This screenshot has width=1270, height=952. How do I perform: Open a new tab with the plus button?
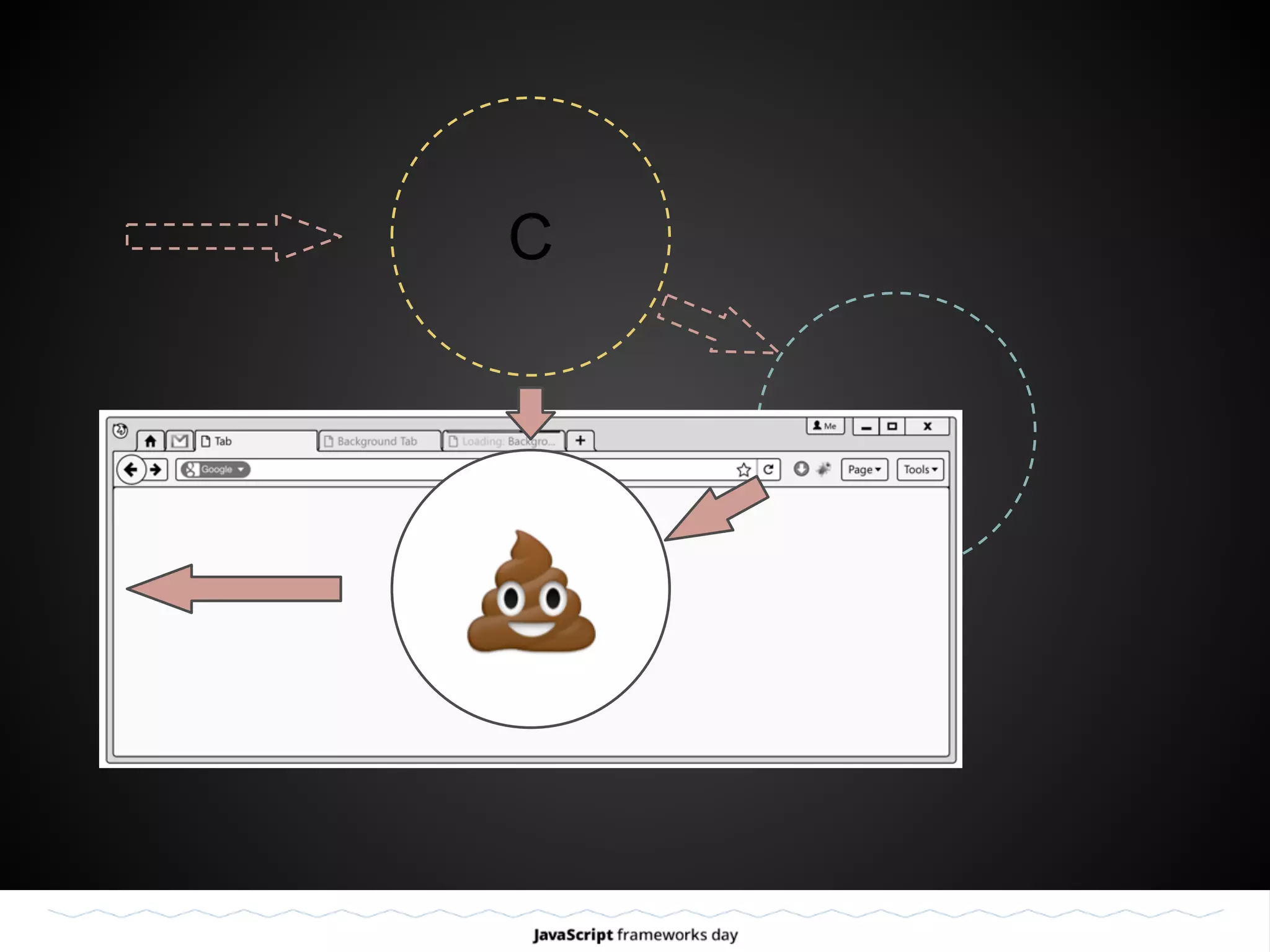coord(580,441)
